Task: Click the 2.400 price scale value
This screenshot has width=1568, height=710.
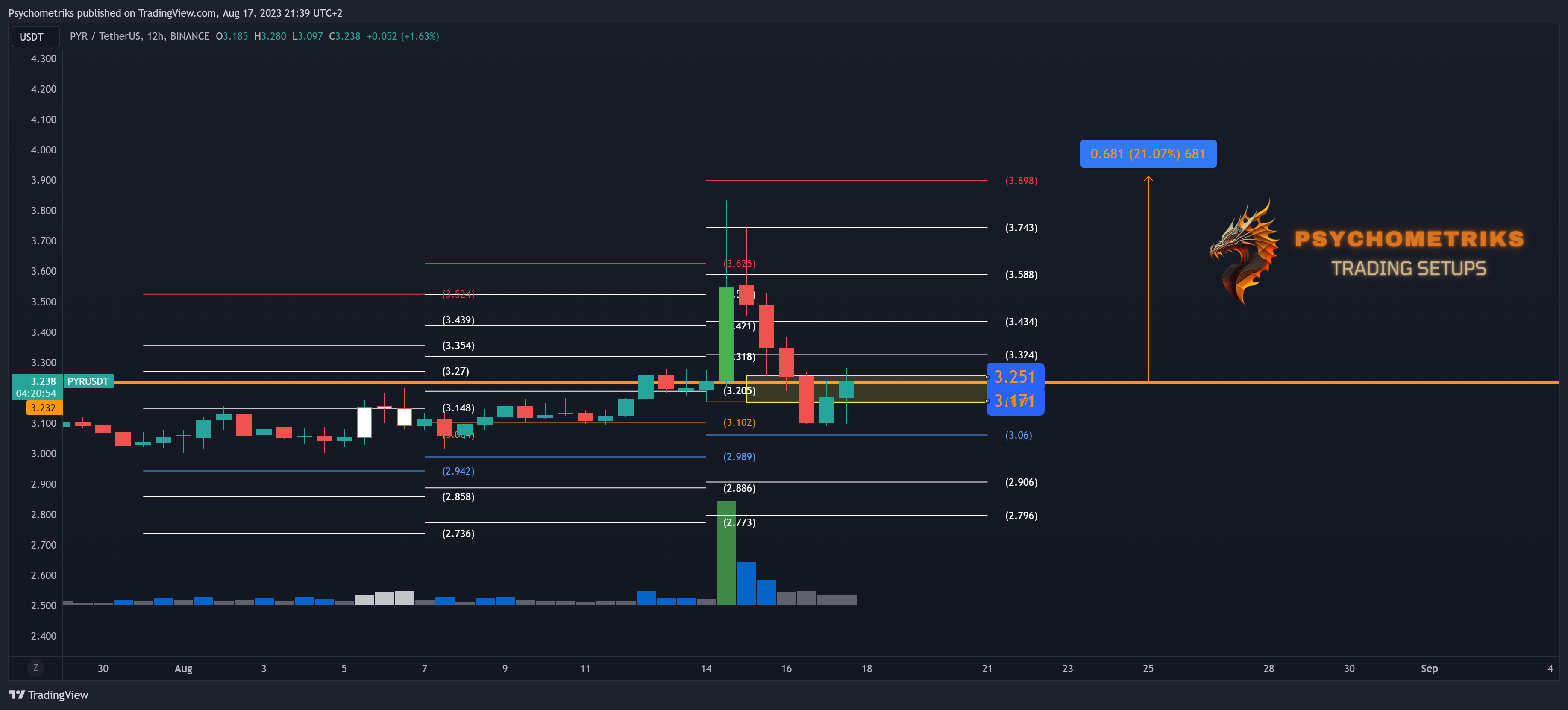Action: pos(44,637)
